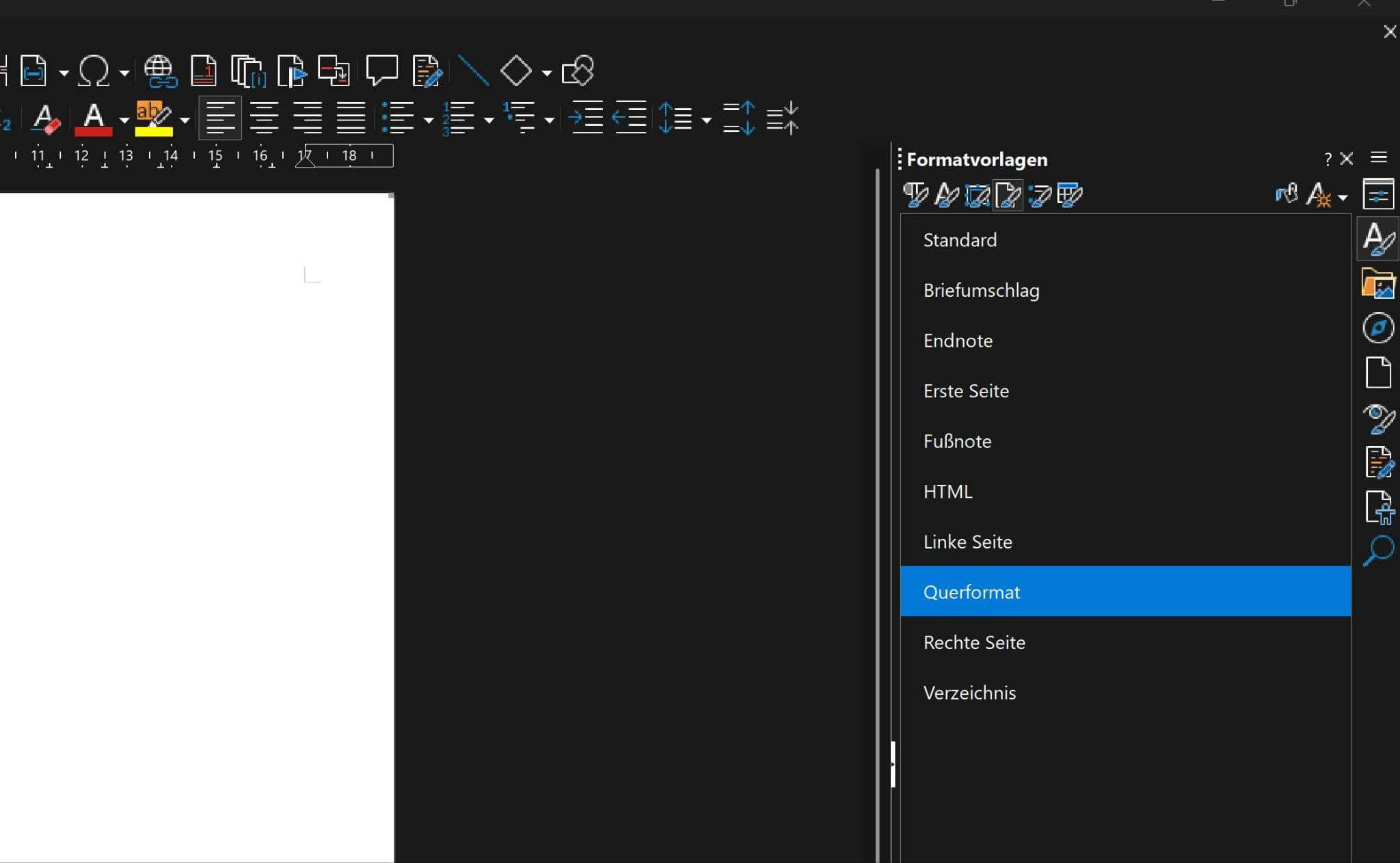This screenshot has width=1400, height=863.
Task: Click the Insert Footnote icon
Action: tap(203, 71)
